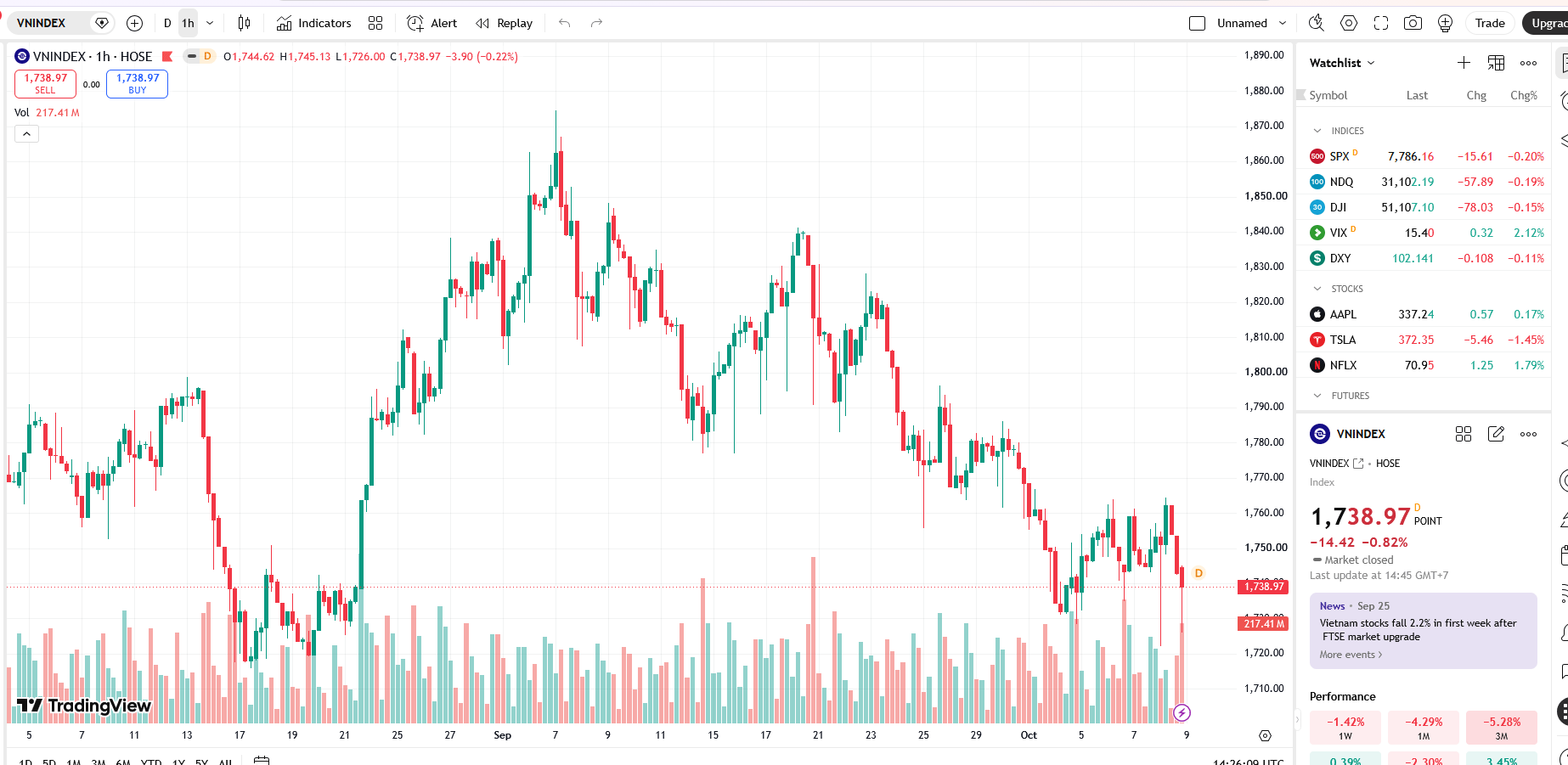Open More events link
1568x765 pixels.
pos(1351,655)
